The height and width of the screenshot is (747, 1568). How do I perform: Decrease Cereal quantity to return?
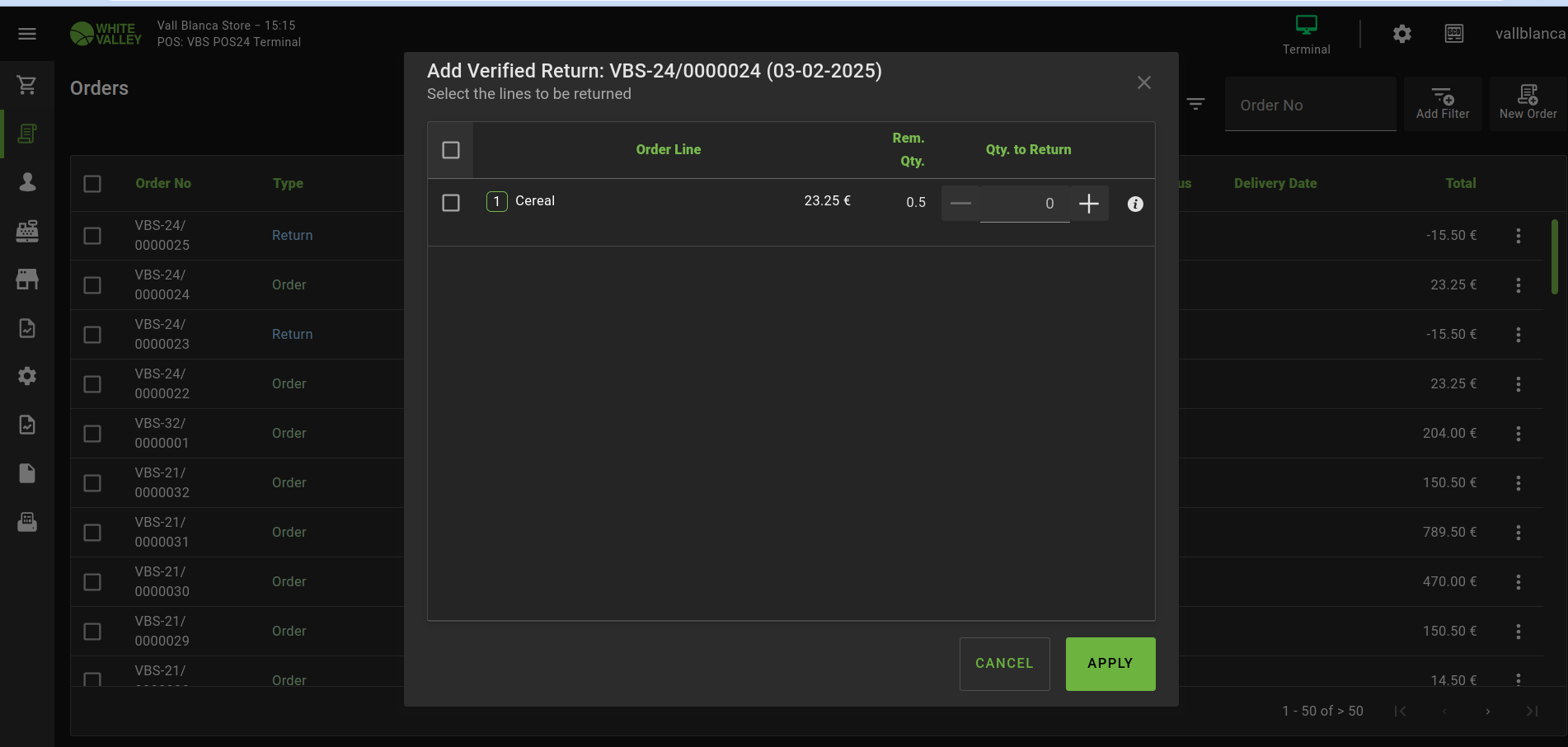960,204
